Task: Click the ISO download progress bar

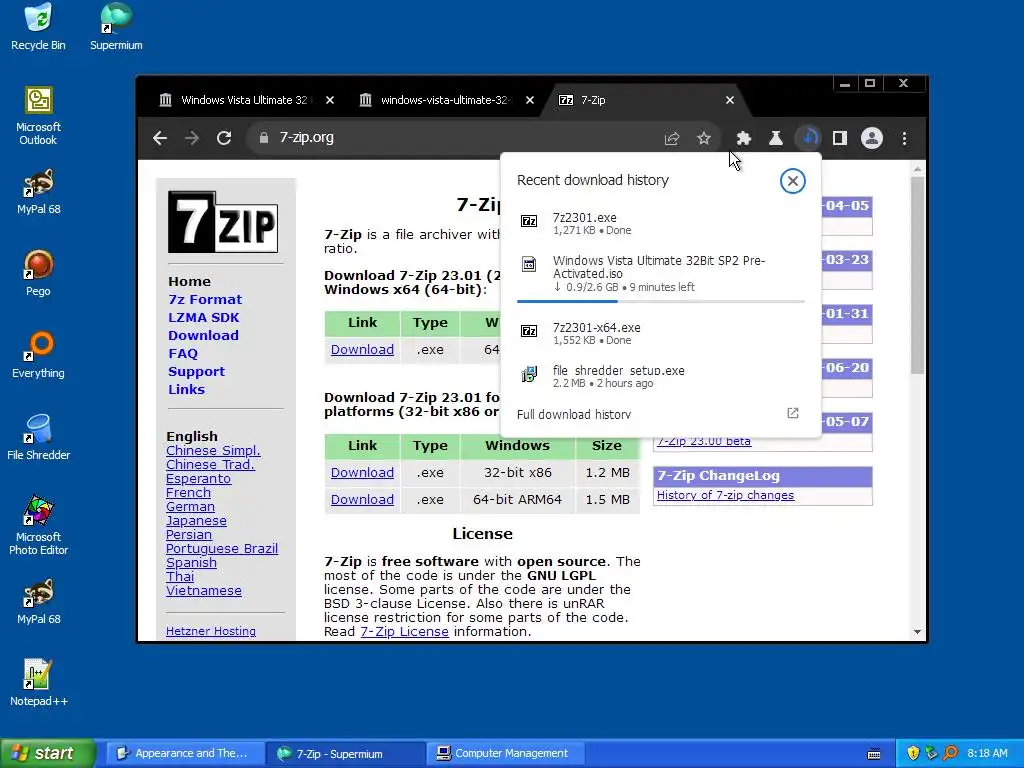Action: [660, 301]
